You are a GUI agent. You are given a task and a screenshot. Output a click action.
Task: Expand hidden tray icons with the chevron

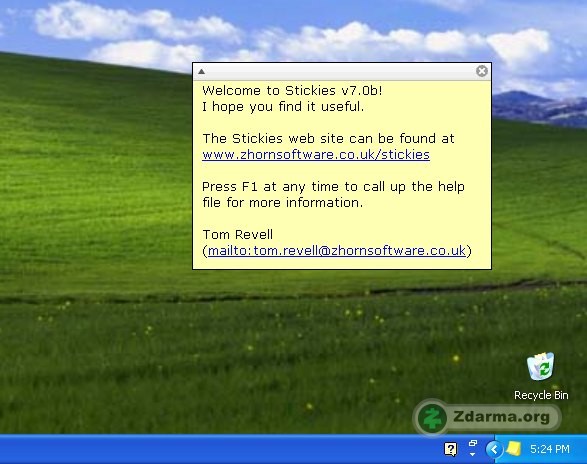coord(494,449)
